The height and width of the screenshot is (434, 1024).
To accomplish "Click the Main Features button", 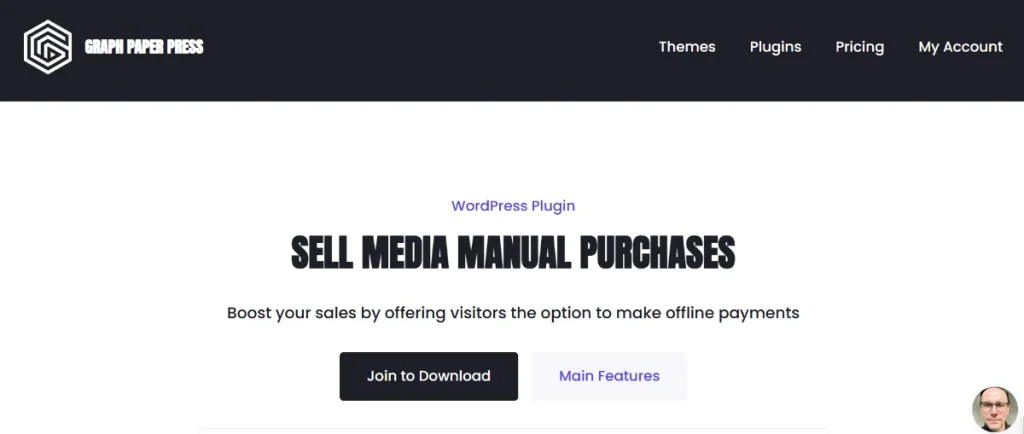I will (609, 376).
